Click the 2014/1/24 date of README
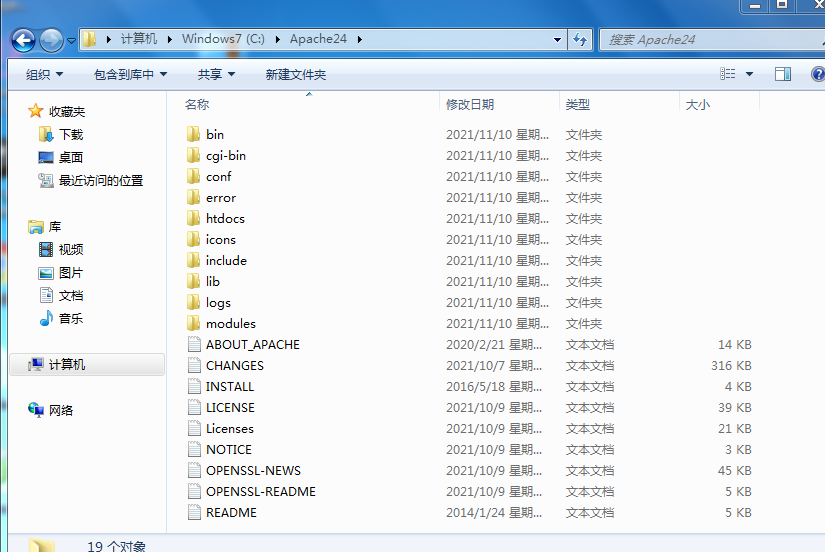This screenshot has height=552, width=825. (x=494, y=513)
